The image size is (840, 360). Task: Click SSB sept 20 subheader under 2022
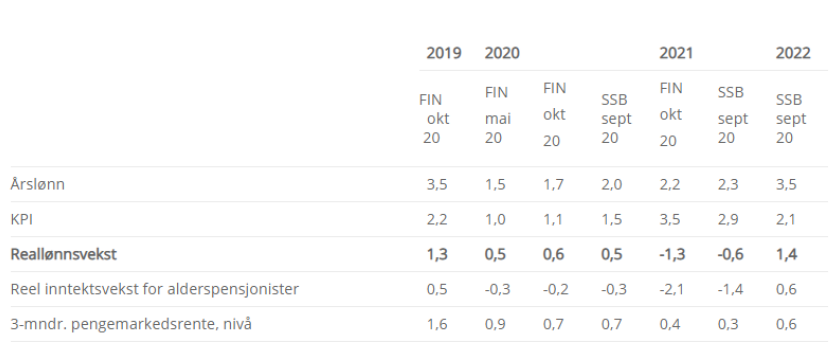[791, 118]
